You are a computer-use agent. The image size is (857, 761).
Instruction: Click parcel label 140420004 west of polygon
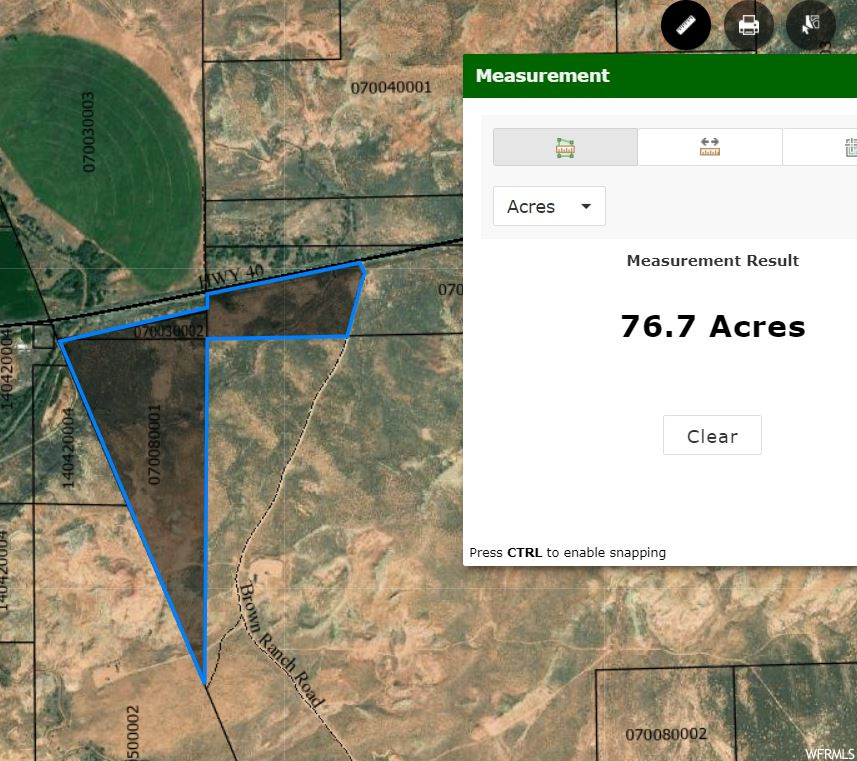(68, 446)
